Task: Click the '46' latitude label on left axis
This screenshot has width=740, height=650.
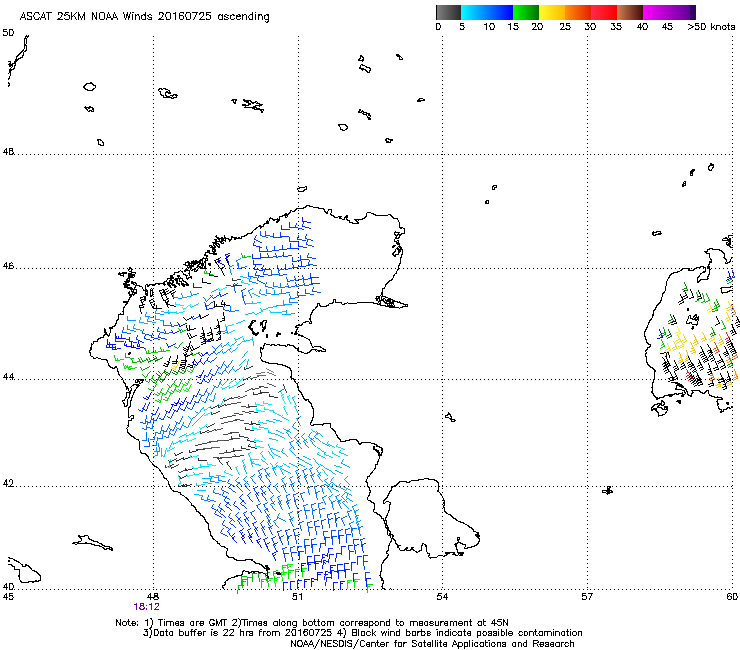Action: click(8, 266)
